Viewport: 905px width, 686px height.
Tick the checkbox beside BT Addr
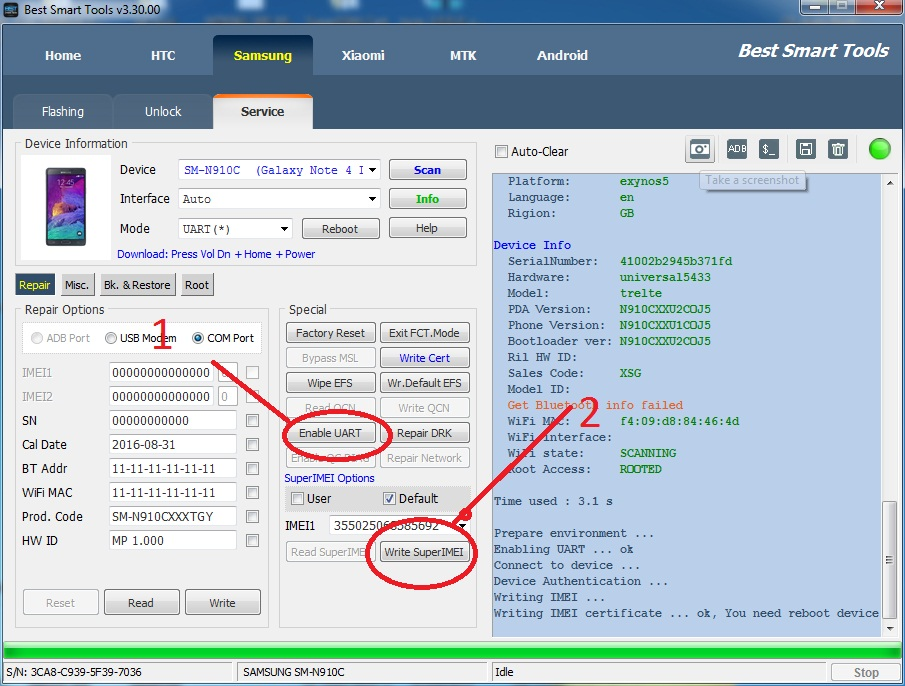pyautogui.click(x=252, y=468)
